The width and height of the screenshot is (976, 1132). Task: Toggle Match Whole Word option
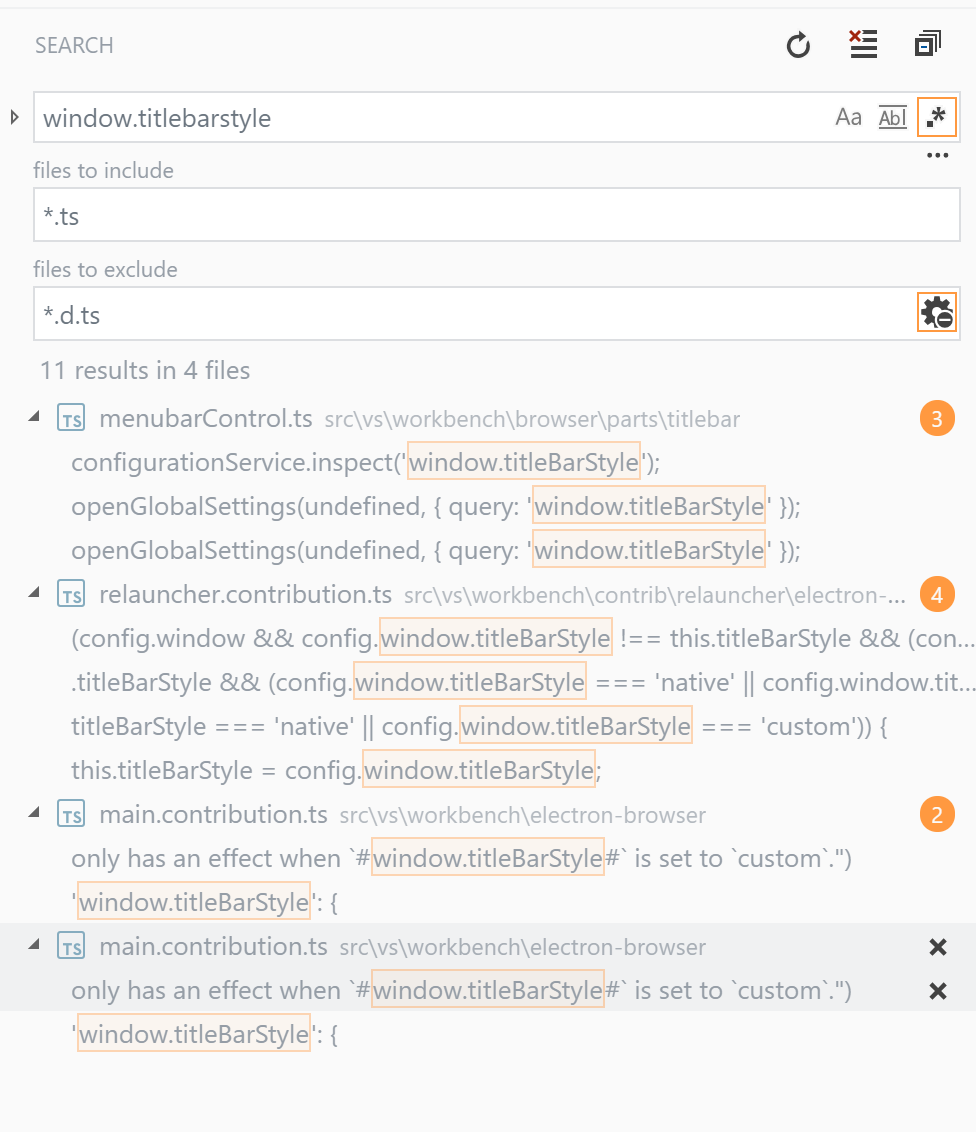[892, 117]
